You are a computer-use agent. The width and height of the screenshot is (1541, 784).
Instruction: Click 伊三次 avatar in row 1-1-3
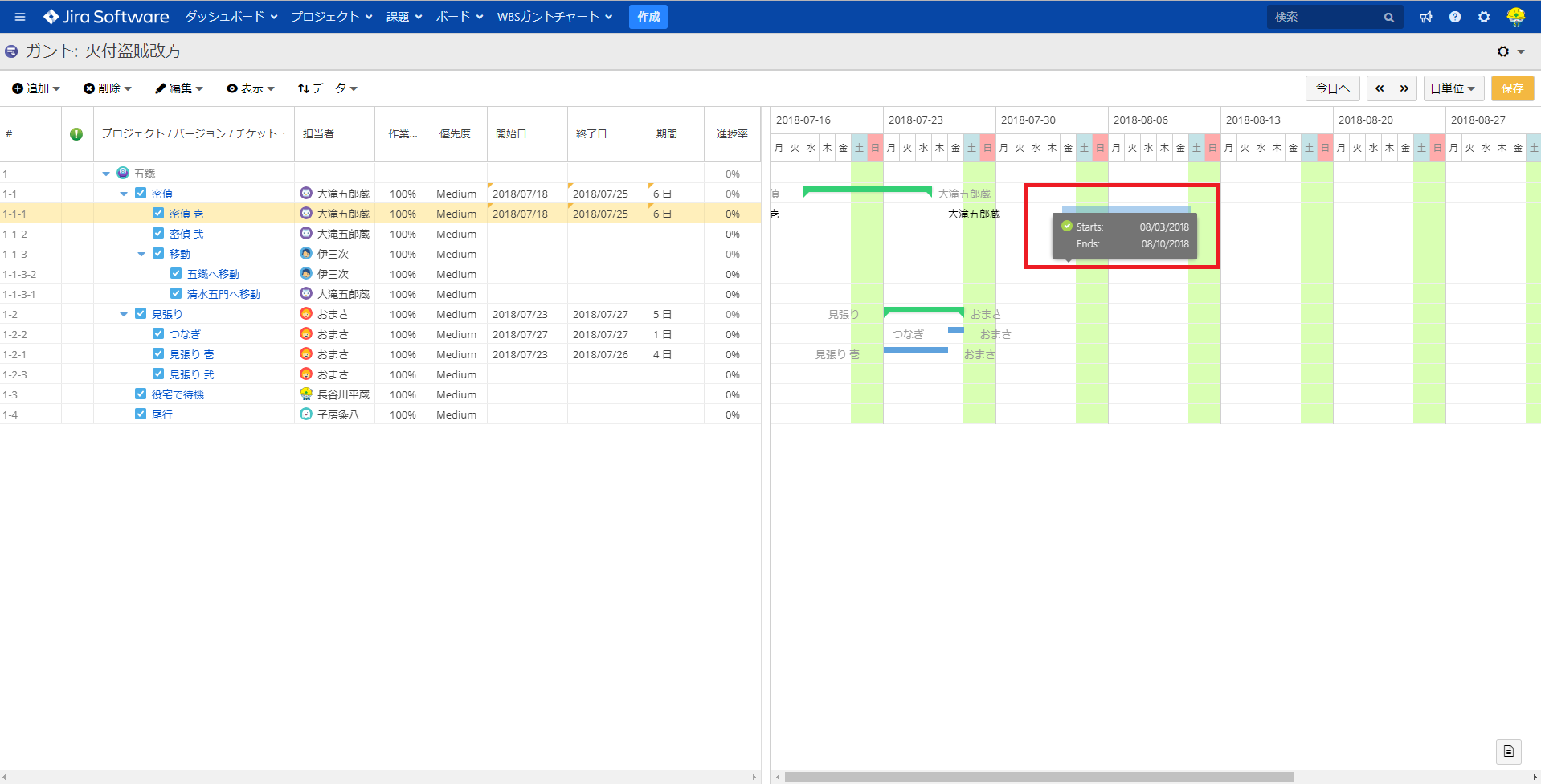tap(305, 254)
